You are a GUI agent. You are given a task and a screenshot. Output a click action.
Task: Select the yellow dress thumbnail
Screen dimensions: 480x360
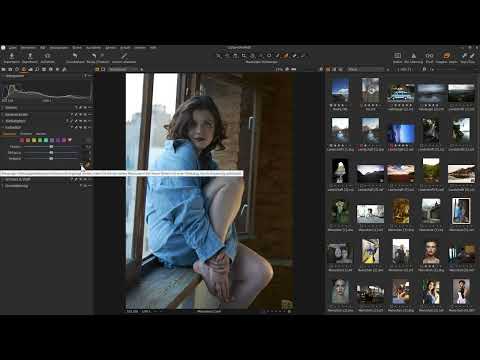tap(370, 251)
